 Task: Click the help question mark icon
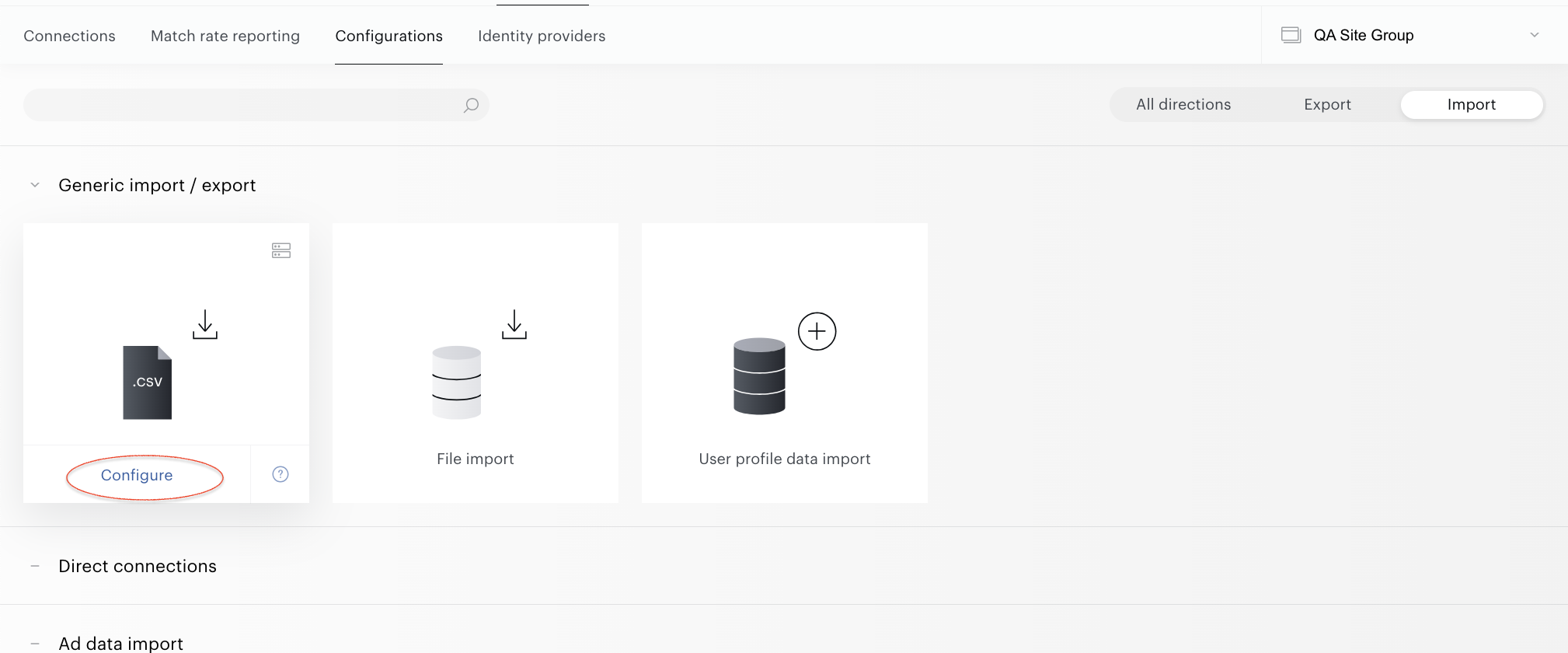point(280,474)
